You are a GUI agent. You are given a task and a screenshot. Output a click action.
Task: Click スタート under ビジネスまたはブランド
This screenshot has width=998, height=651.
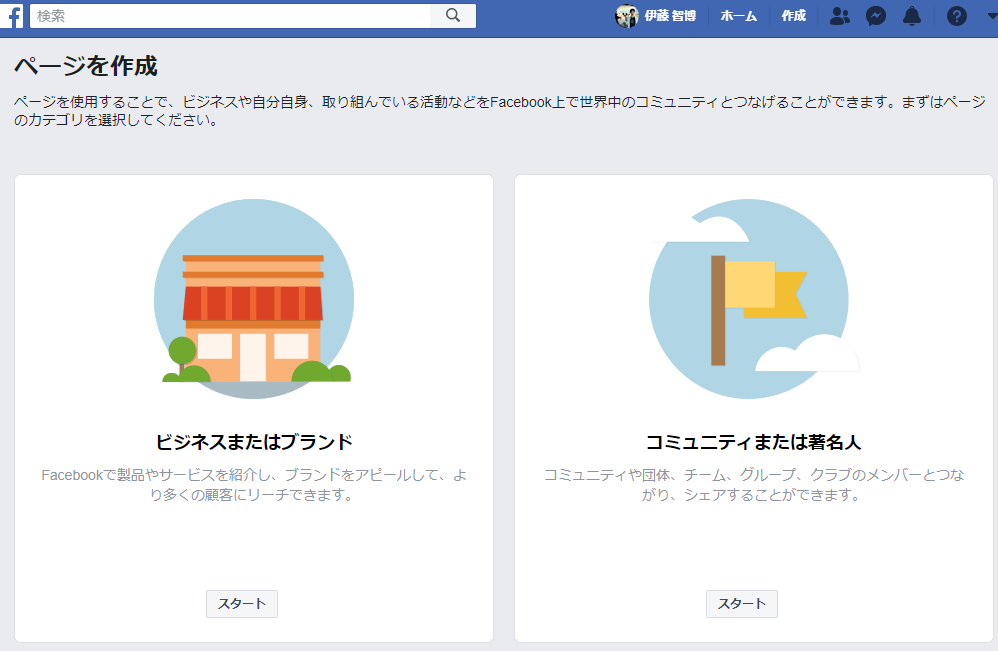[x=242, y=604]
